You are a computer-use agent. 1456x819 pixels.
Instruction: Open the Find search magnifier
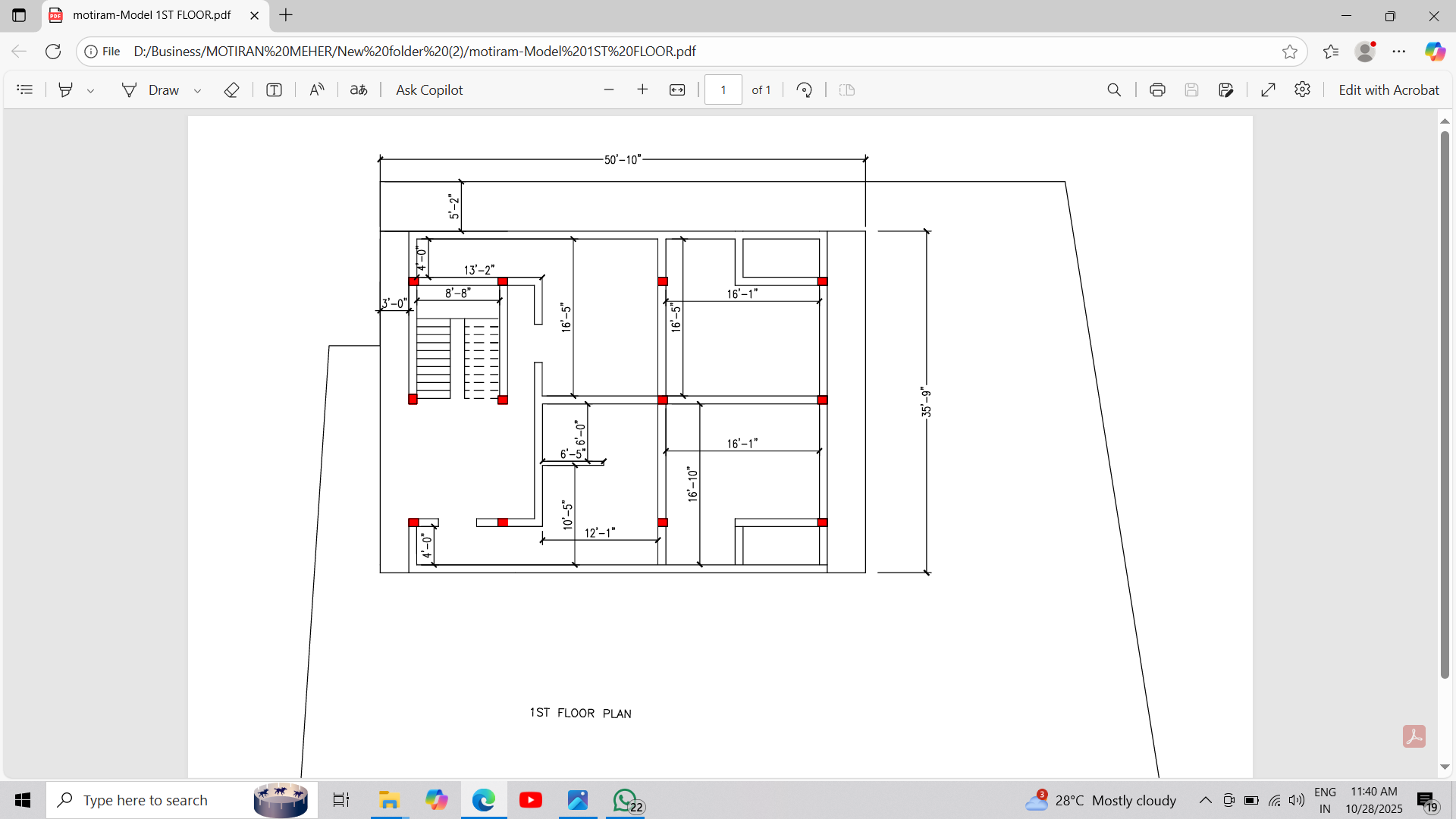tap(1114, 90)
